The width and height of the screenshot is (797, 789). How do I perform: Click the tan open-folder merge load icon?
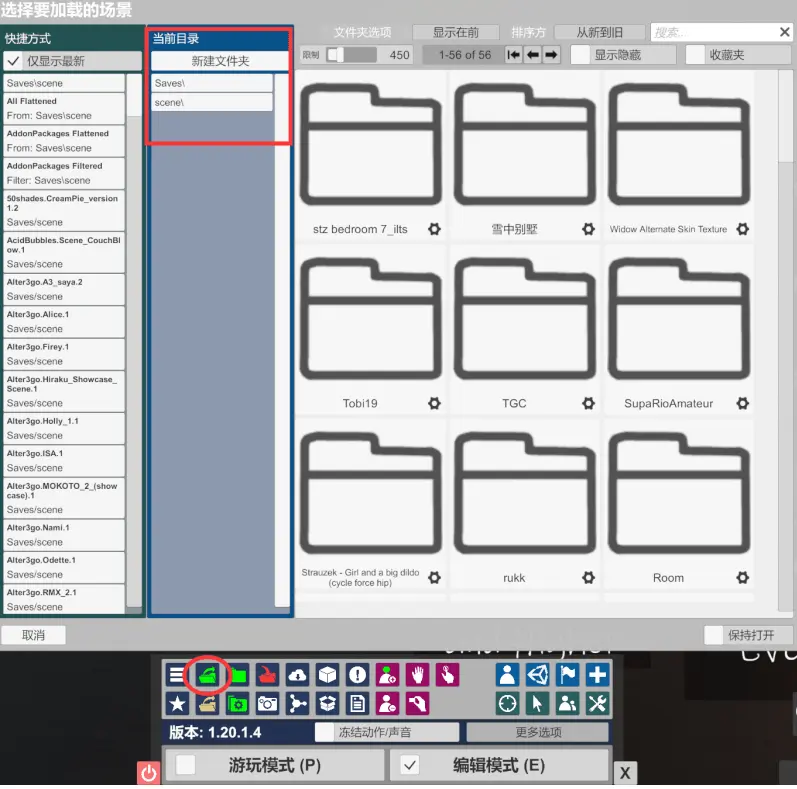coord(207,704)
